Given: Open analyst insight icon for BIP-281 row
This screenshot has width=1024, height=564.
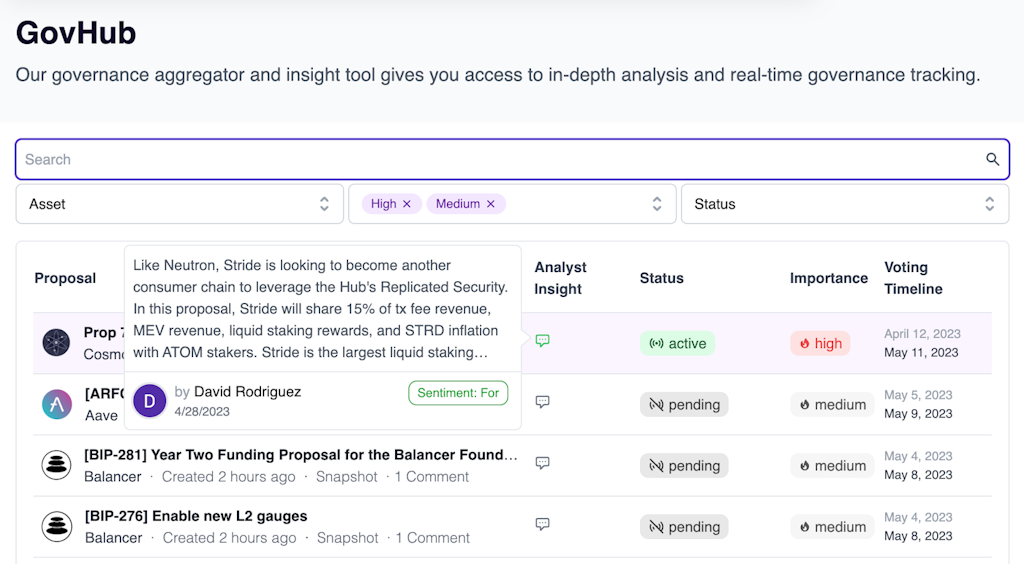Looking at the screenshot, I should (542, 463).
